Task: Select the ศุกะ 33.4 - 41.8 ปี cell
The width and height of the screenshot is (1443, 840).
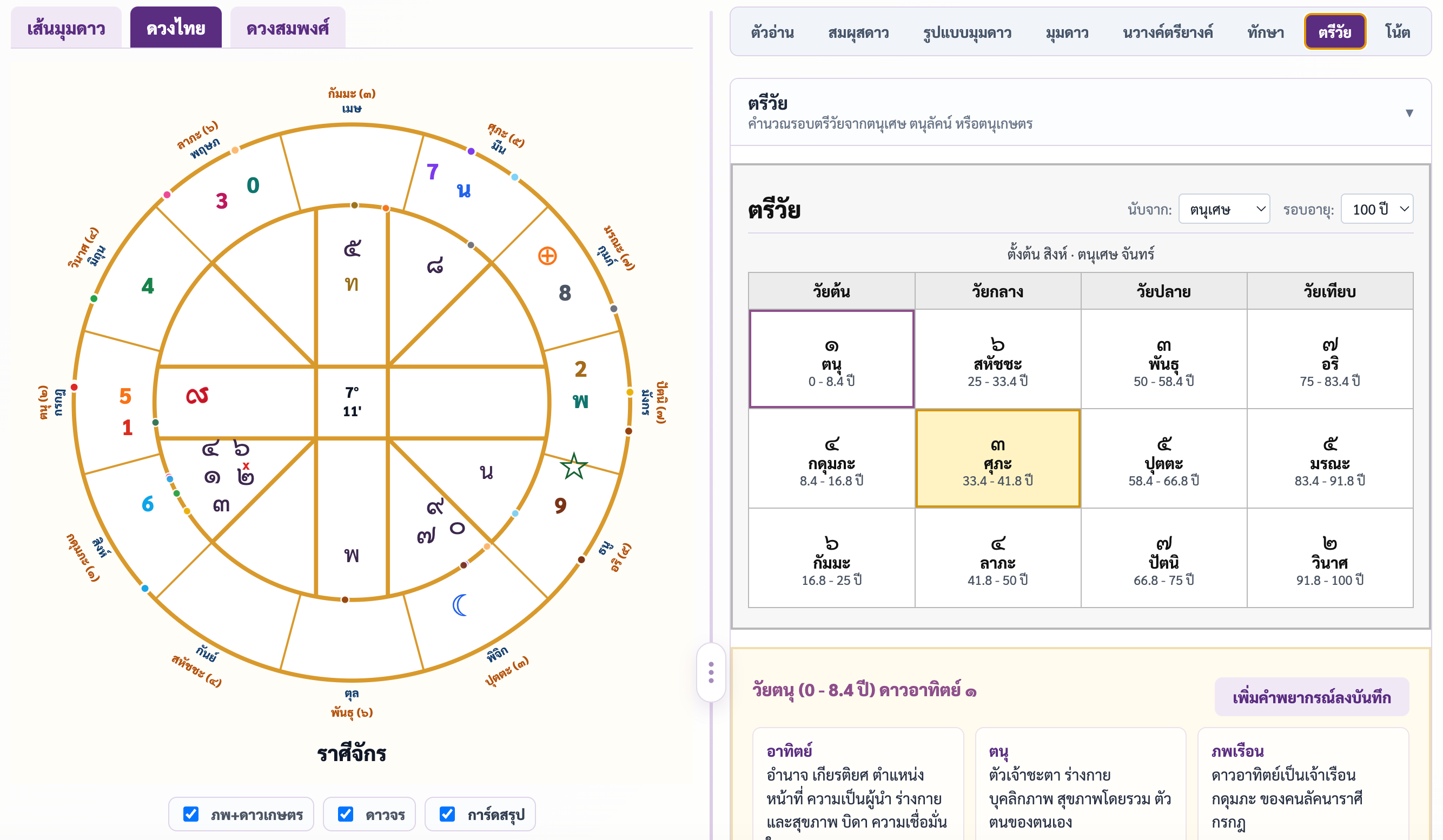Action: pyautogui.click(x=997, y=458)
